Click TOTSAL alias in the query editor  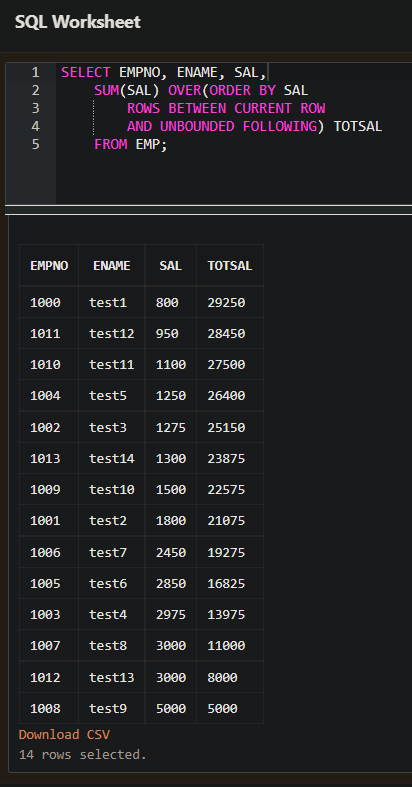coord(358,126)
